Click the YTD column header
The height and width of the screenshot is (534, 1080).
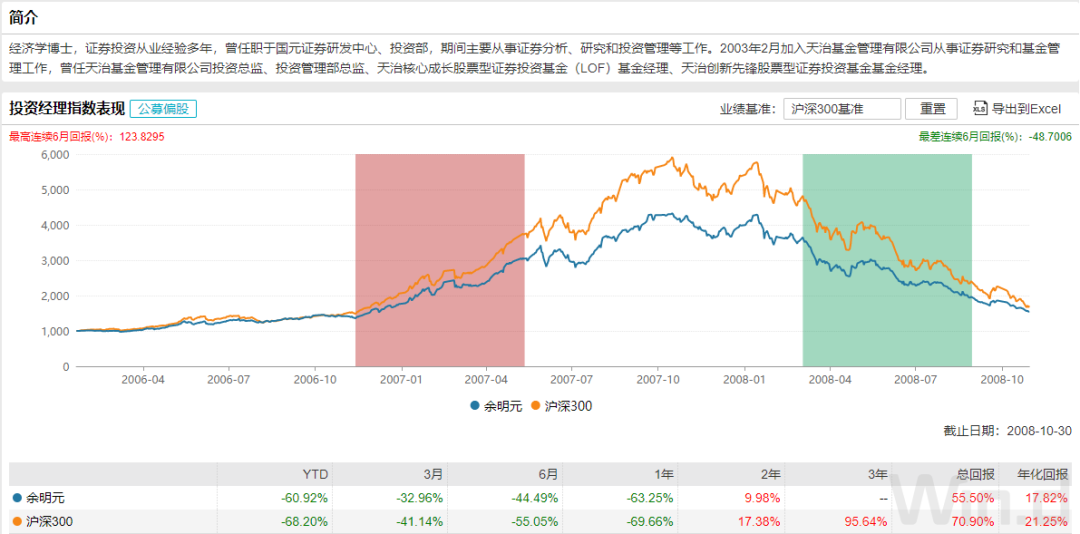pos(315,473)
